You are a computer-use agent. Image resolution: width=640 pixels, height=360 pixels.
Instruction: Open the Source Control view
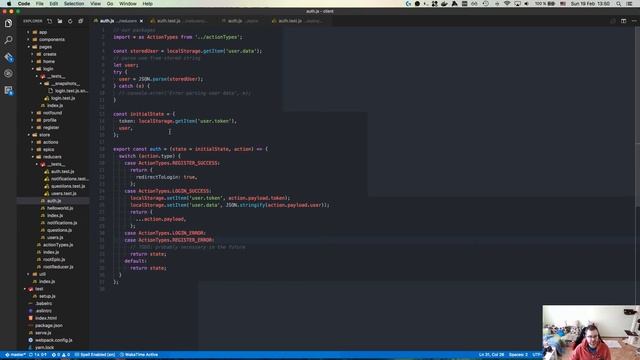(x=8, y=57)
